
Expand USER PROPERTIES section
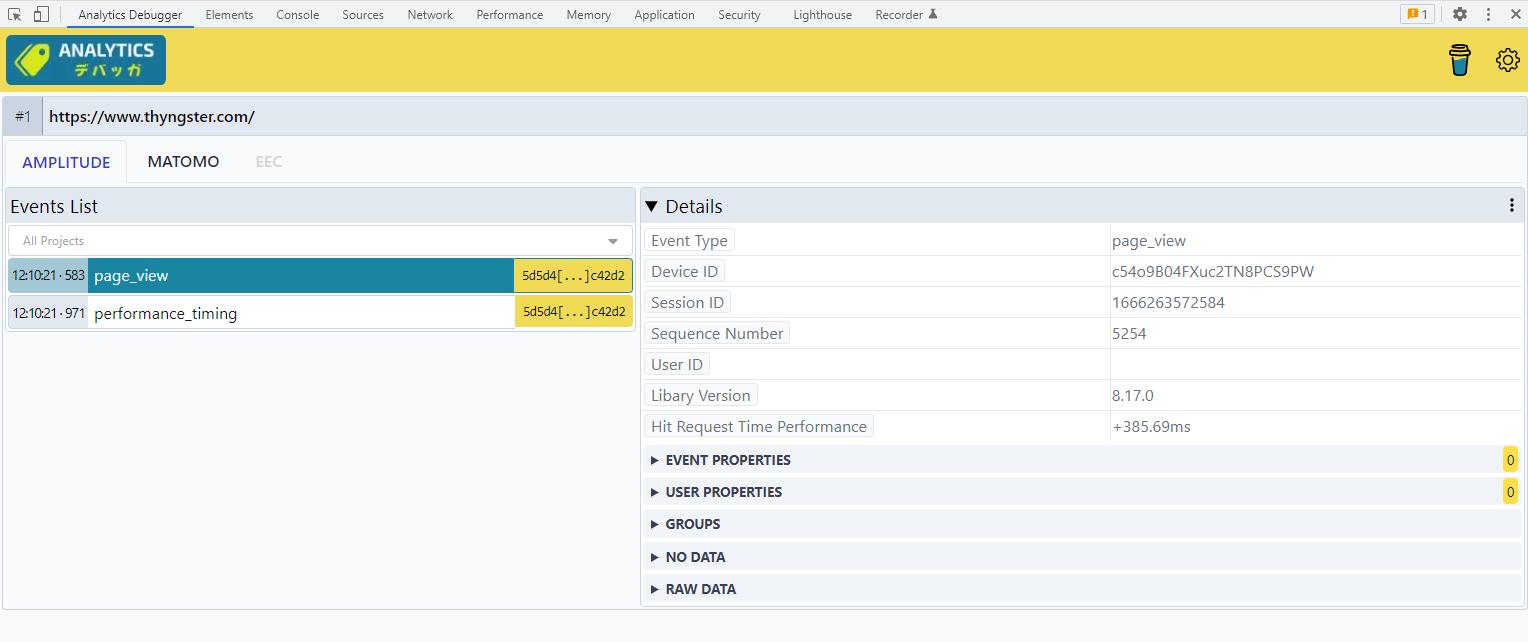723,492
